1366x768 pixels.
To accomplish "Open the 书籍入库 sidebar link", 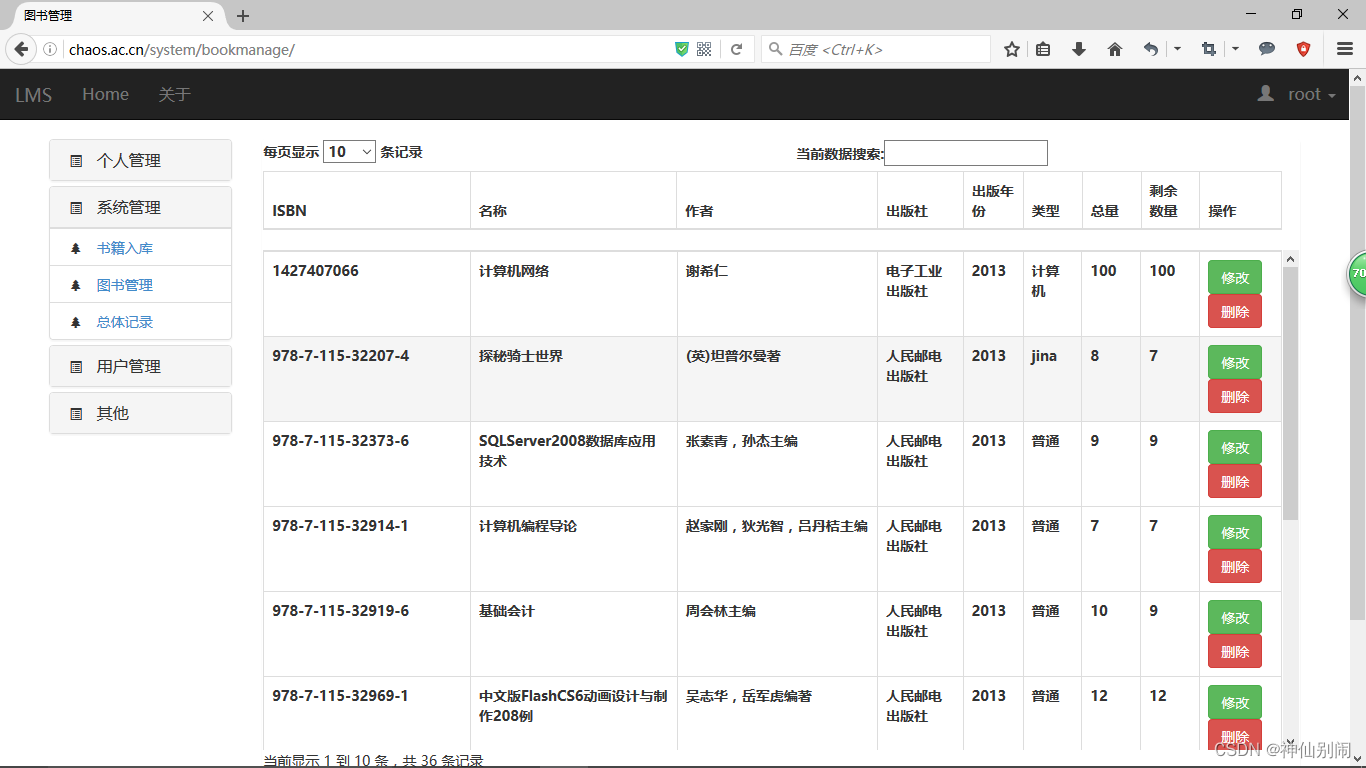I will (125, 248).
